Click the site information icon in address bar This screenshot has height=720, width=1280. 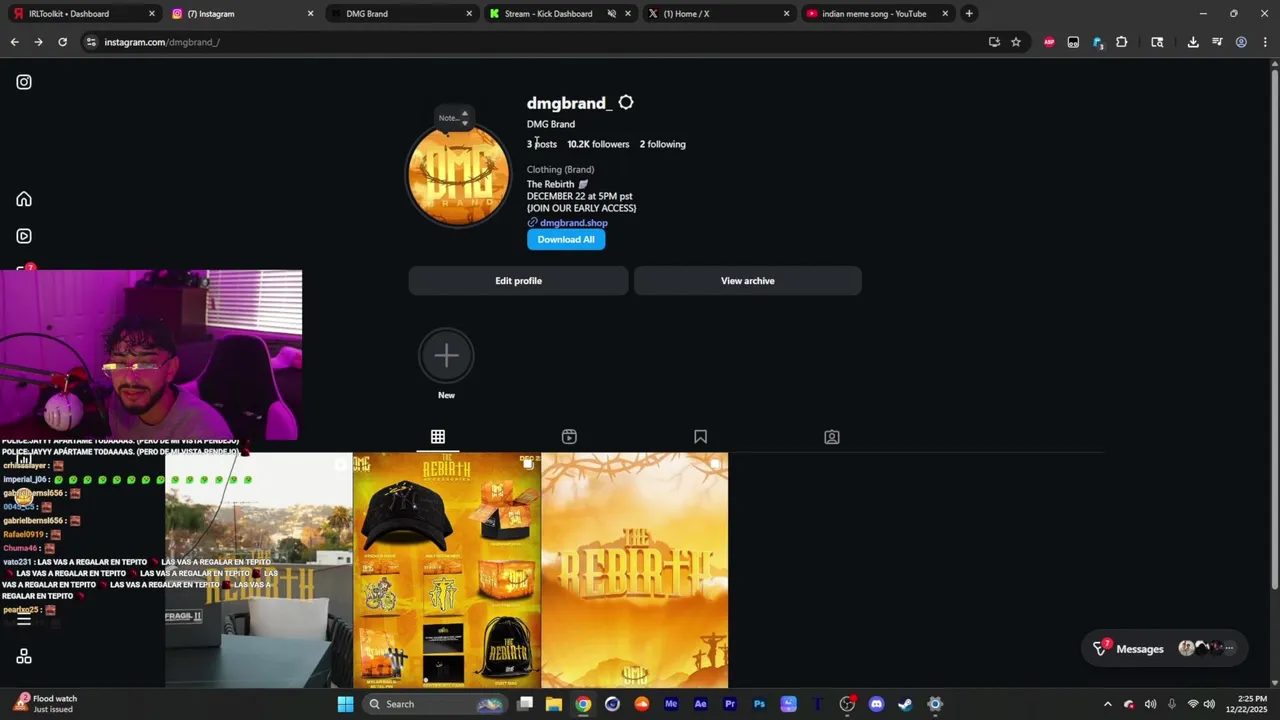91,42
